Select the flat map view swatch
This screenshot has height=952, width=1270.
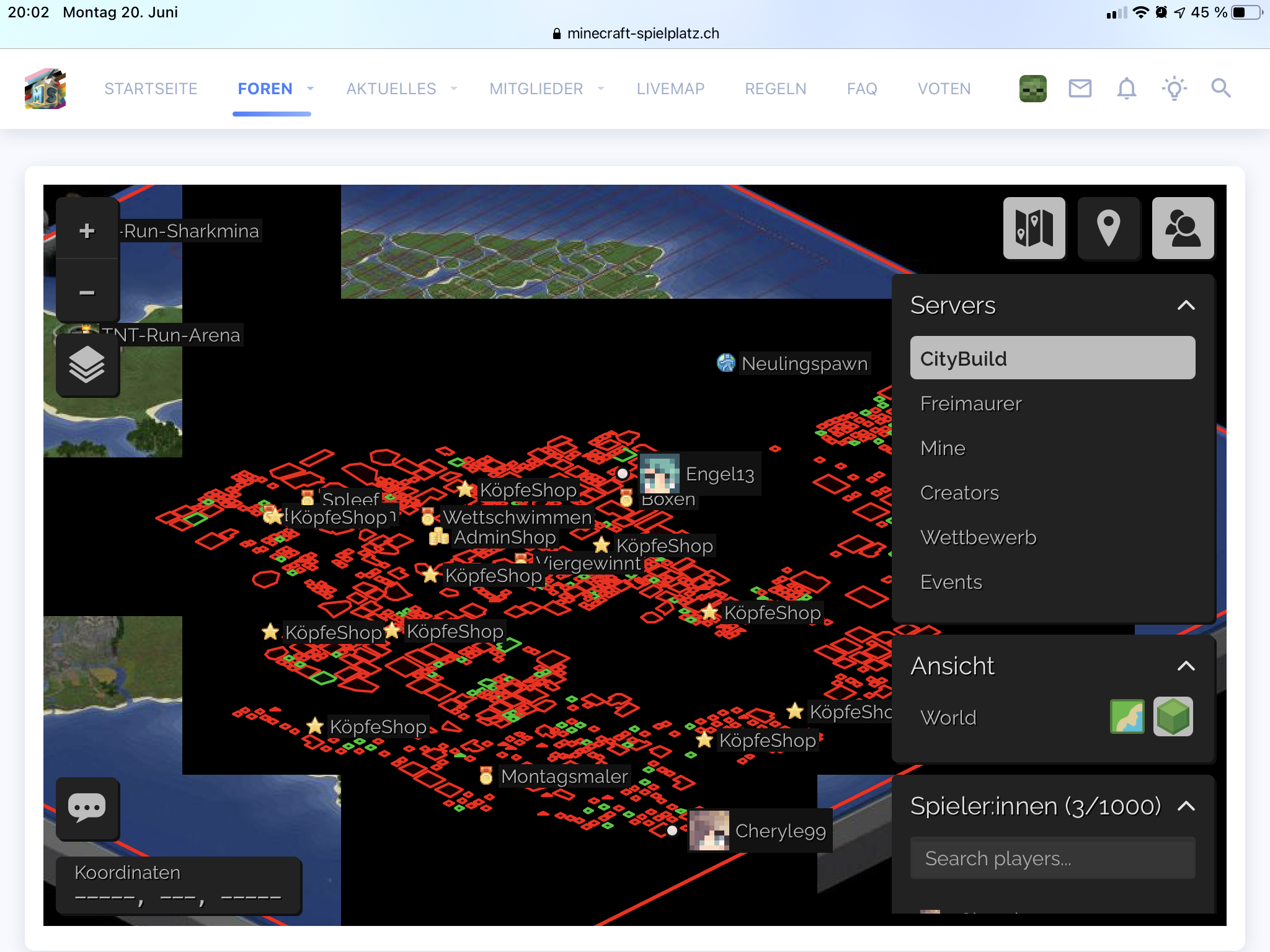point(1127,716)
